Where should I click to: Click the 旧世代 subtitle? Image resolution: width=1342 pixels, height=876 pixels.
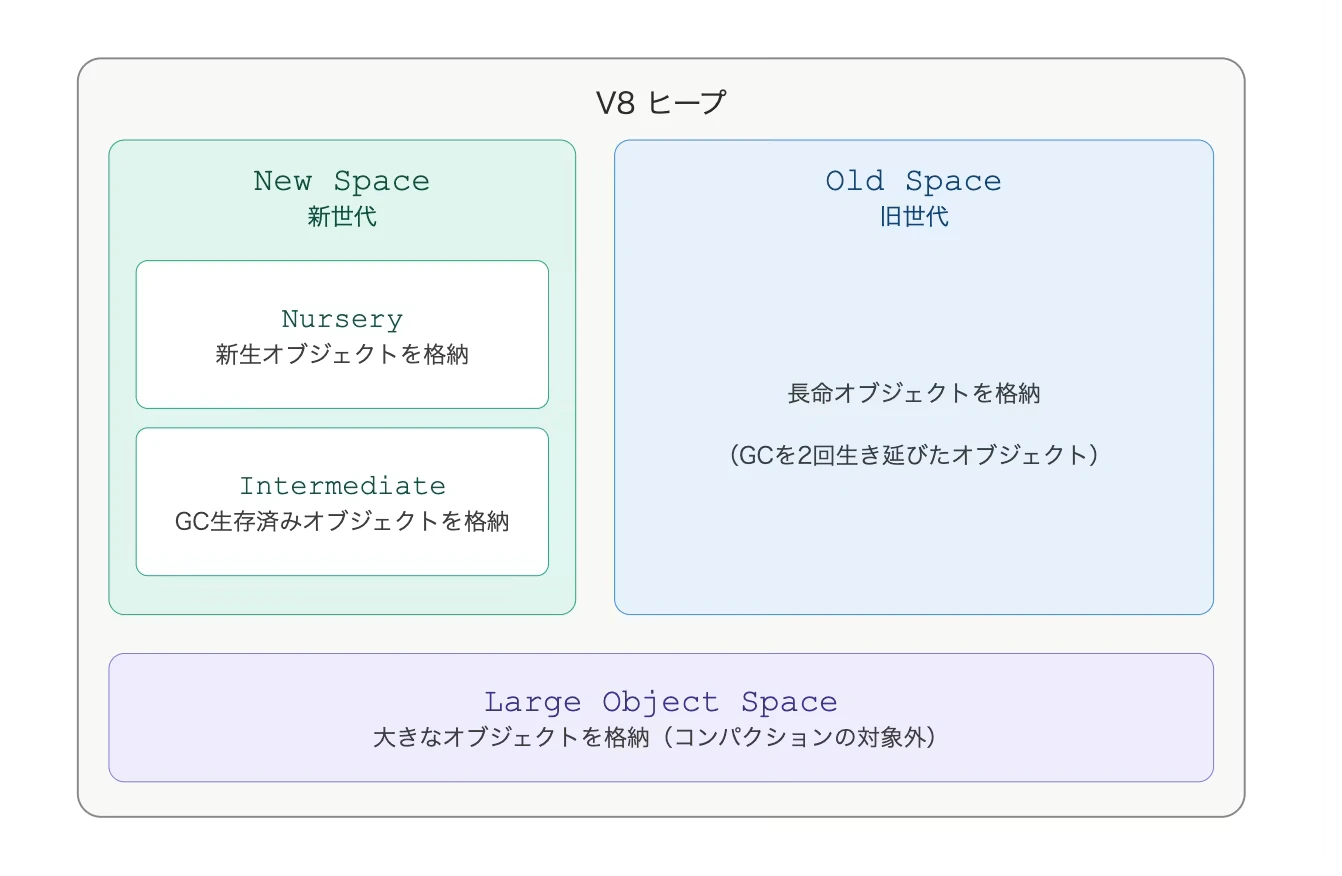tap(913, 216)
